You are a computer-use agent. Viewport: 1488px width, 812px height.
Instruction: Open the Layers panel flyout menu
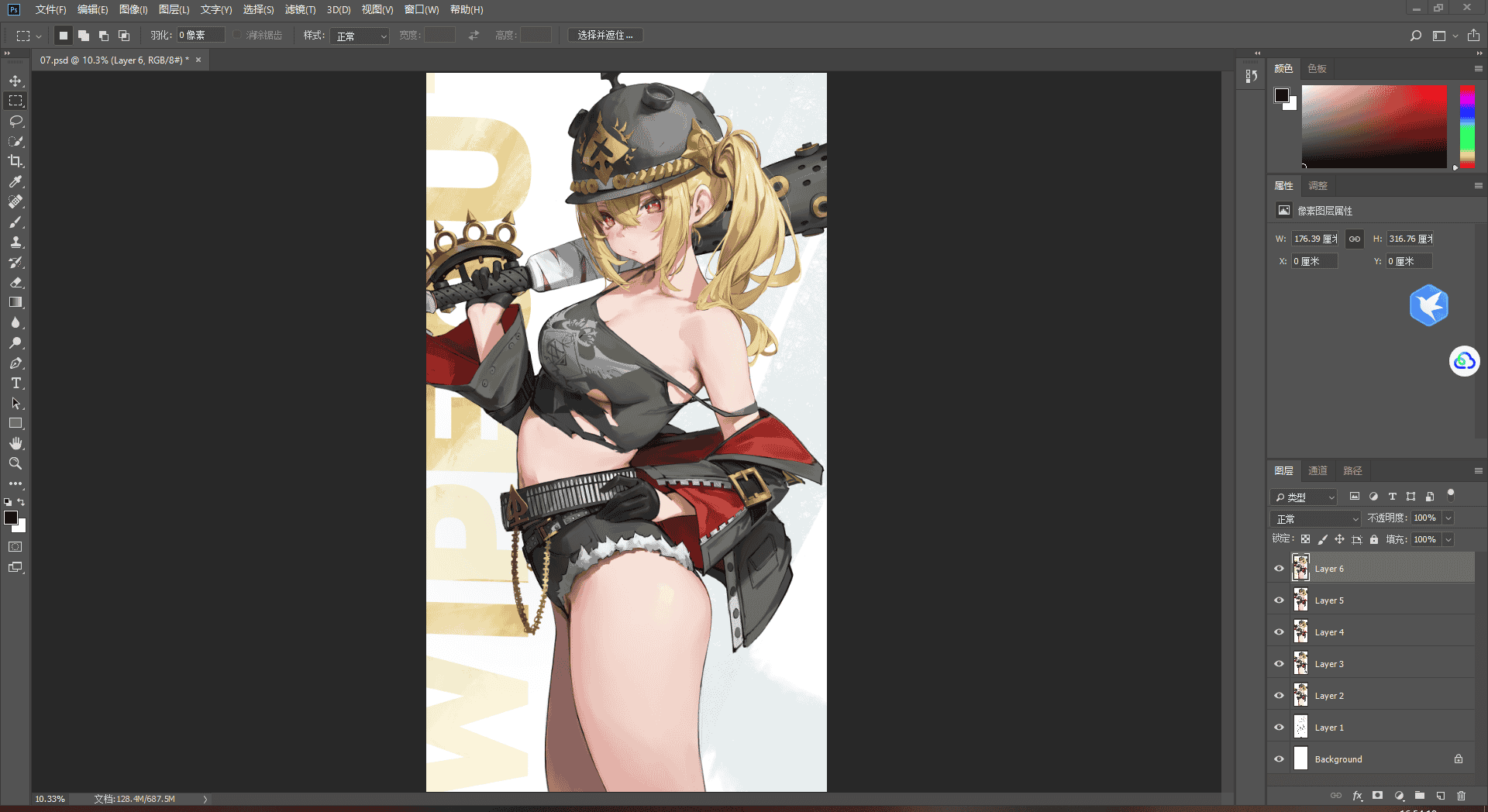pyautogui.click(x=1478, y=471)
